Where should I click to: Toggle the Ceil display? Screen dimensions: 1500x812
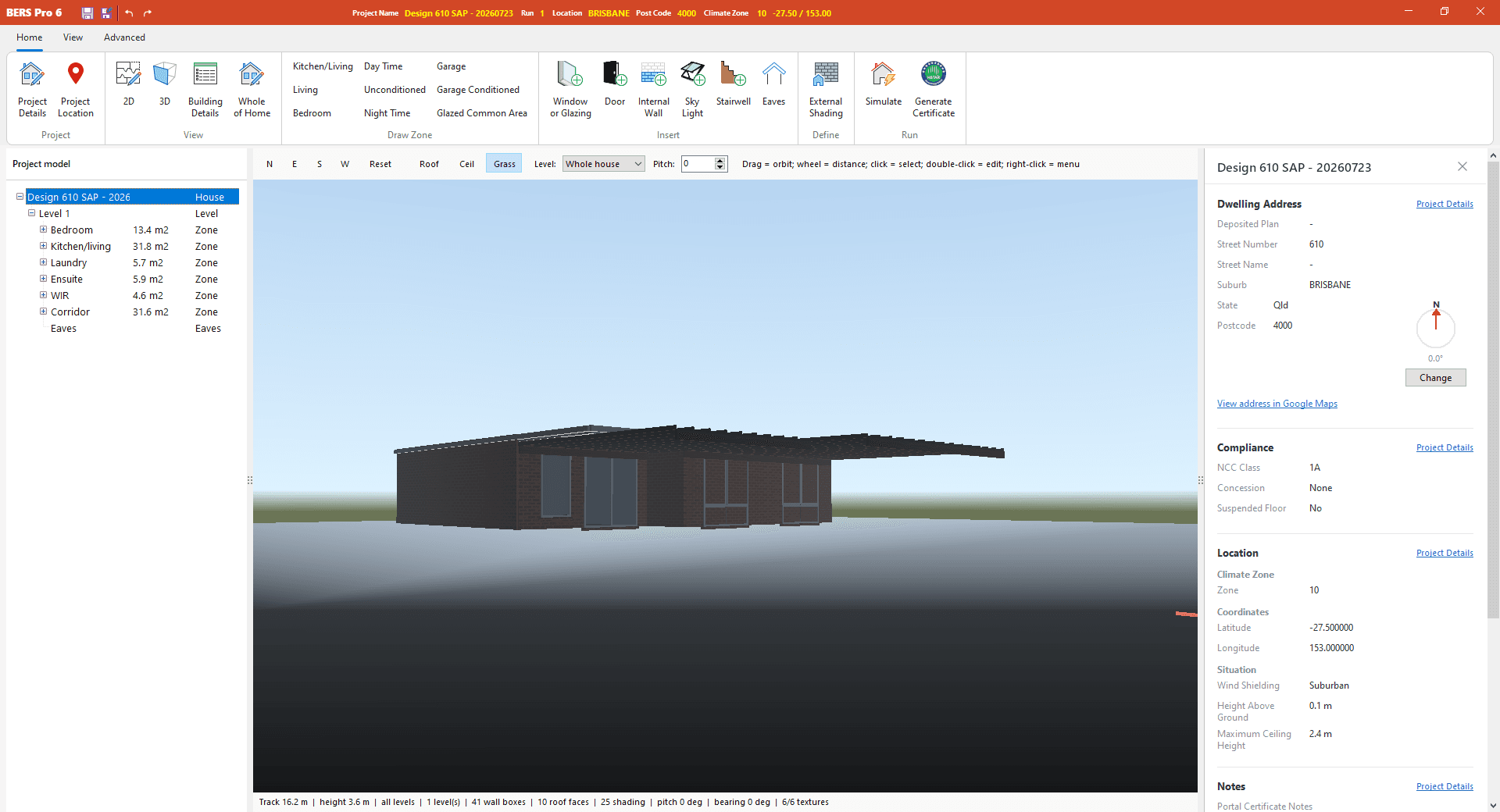point(466,164)
